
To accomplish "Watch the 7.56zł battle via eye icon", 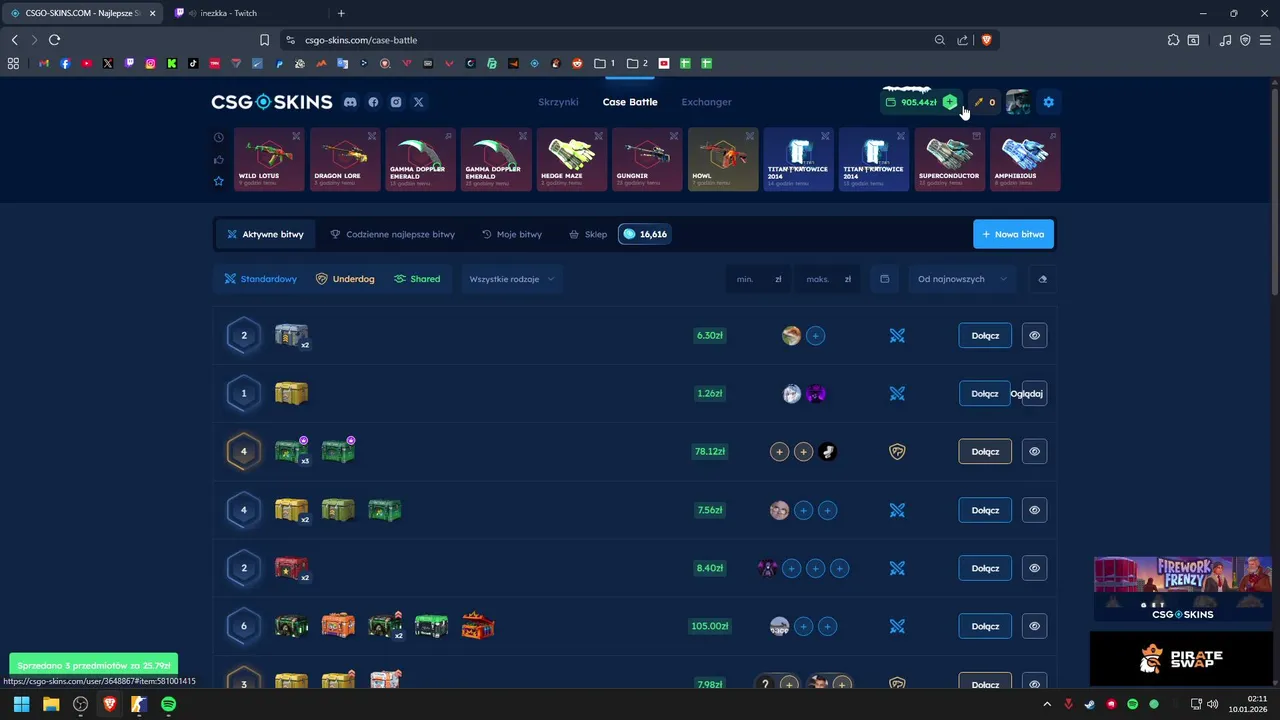I will tap(1035, 510).
